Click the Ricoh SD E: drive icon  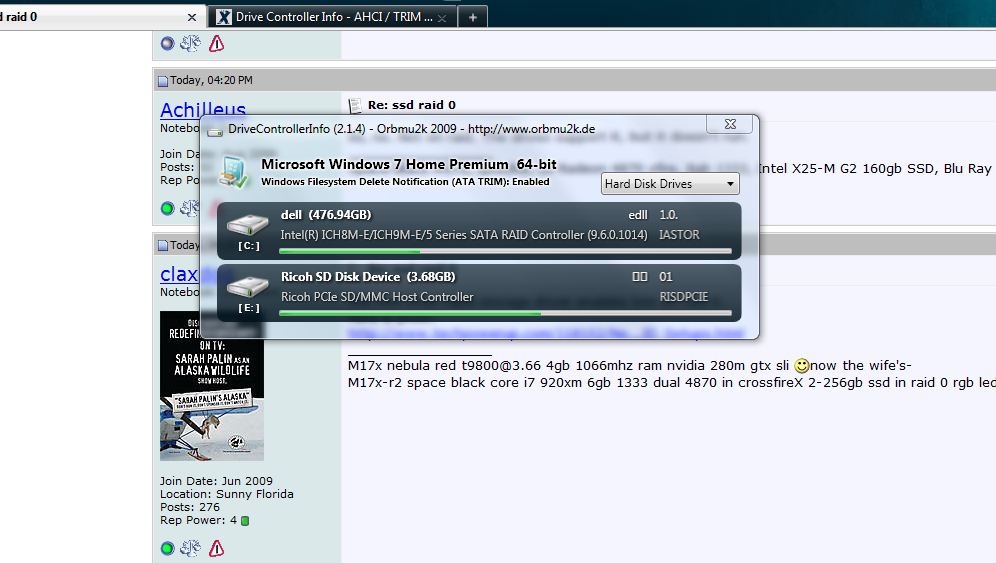[x=248, y=287]
